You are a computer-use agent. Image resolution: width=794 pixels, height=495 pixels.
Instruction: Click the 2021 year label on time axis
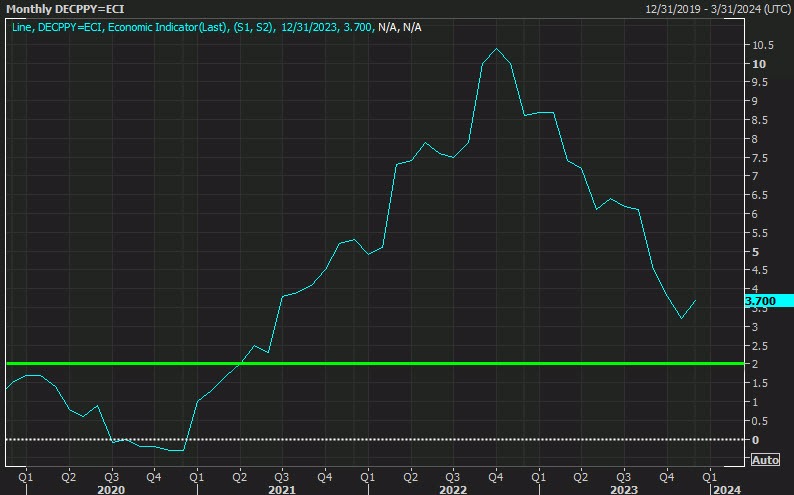click(282, 489)
